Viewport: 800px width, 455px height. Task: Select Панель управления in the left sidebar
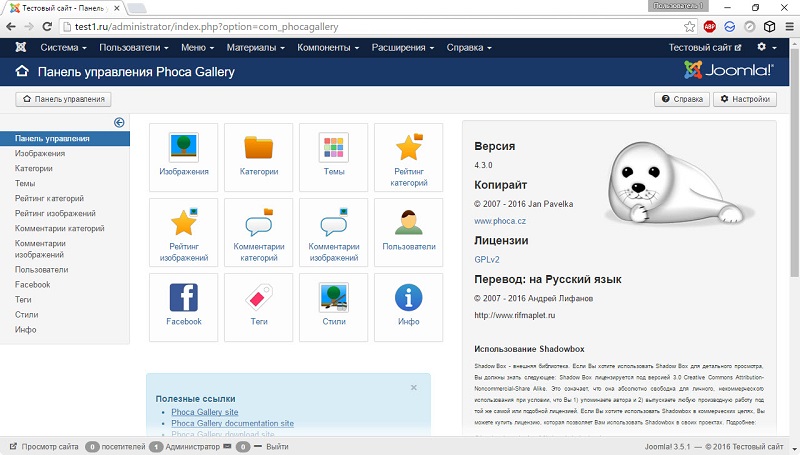coord(65,138)
